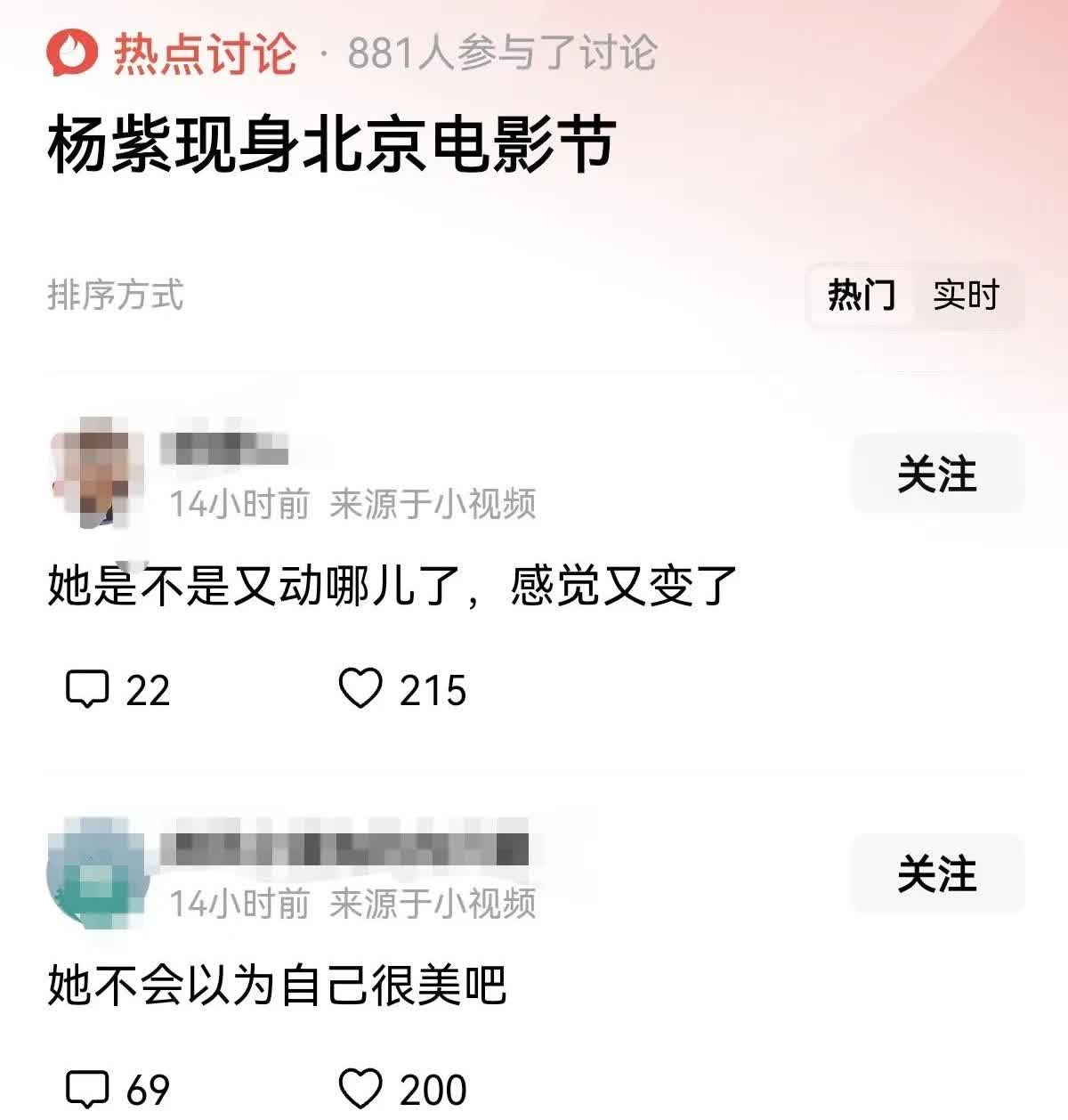Like the comment with 215 hearts
This screenshot has height=1120, width=1068.
(360, 689)
